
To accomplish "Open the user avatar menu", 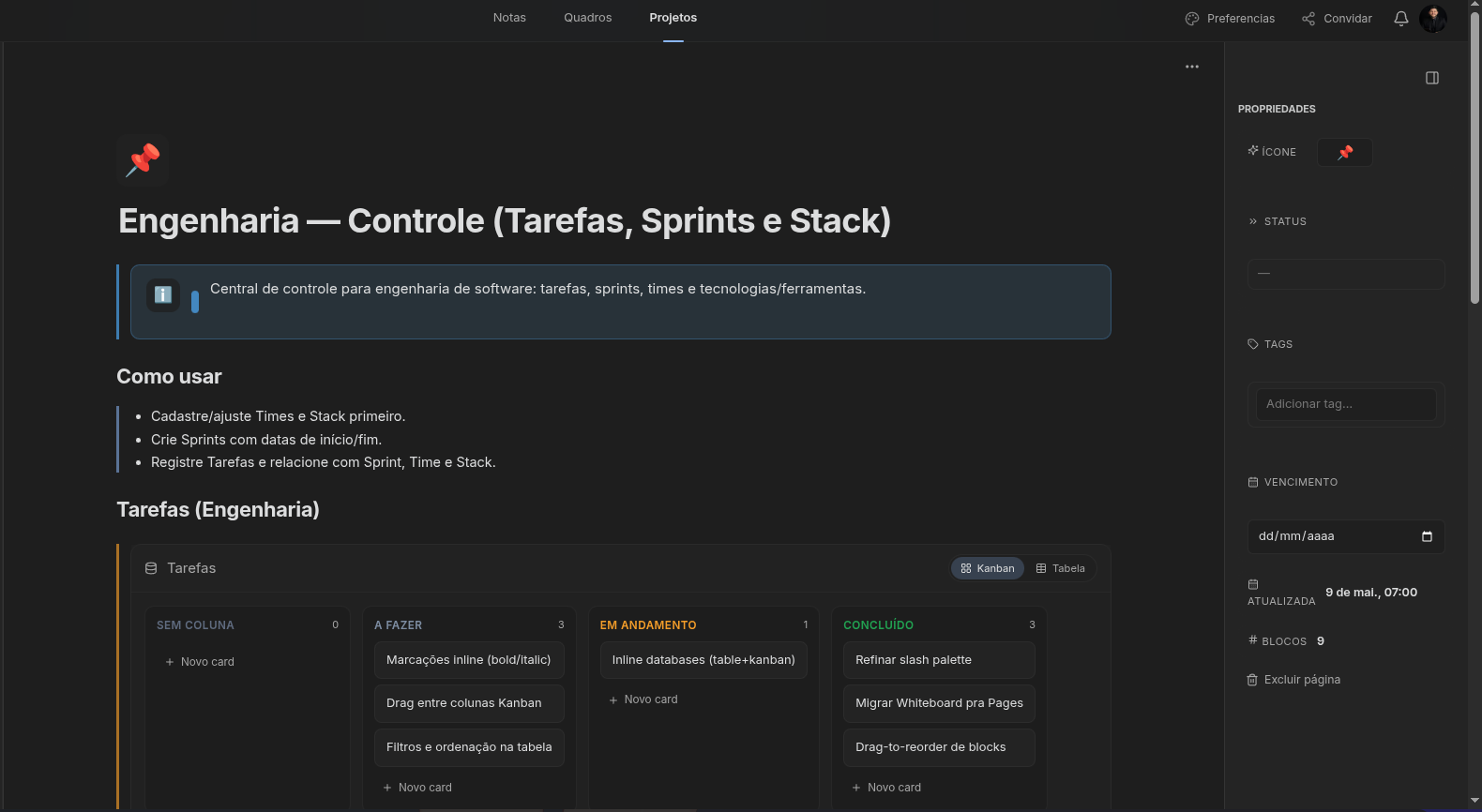I will [x=1433, y=19].
